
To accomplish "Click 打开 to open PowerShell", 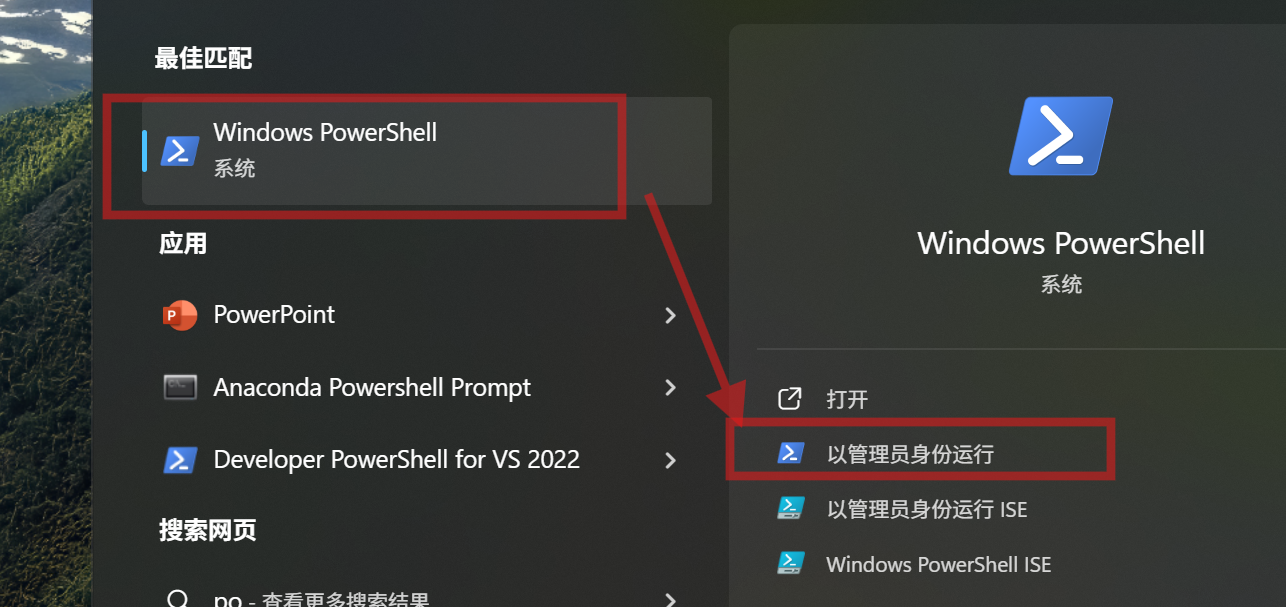I will tap(847, 400).
